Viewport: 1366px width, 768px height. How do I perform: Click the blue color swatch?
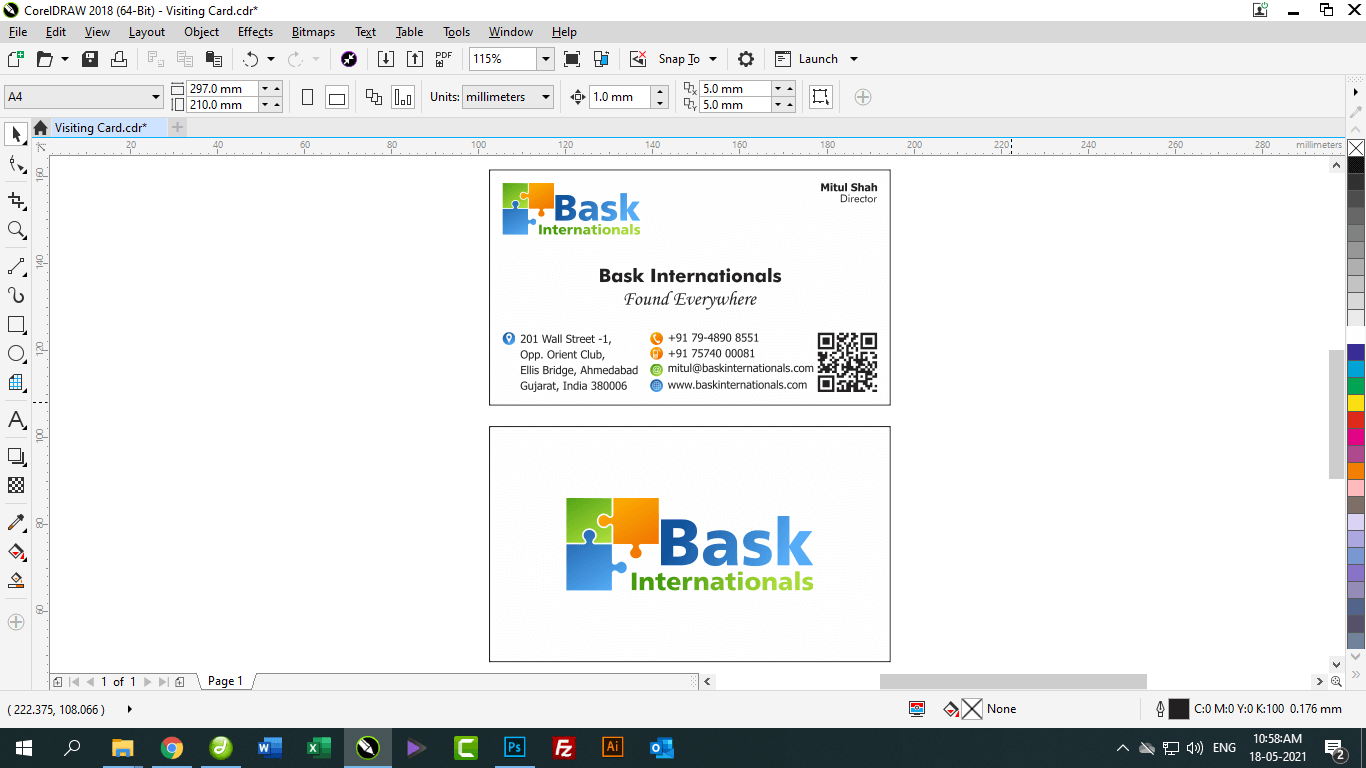(x=1356, y=352)
